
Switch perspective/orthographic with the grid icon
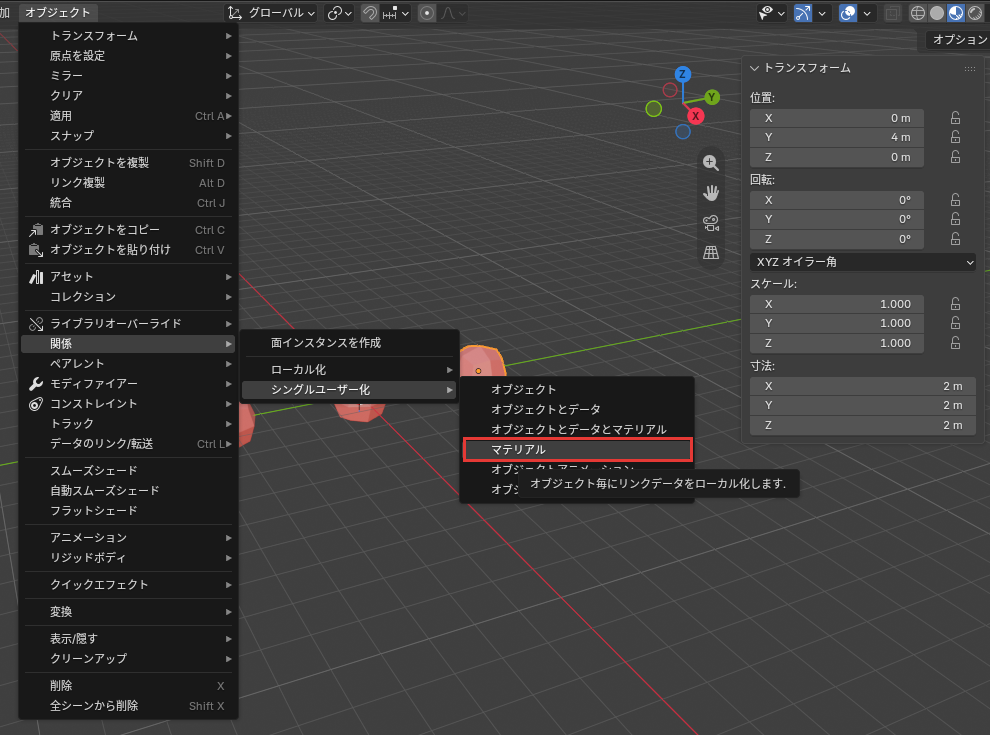pyautogui.click(x=711, y=253)
